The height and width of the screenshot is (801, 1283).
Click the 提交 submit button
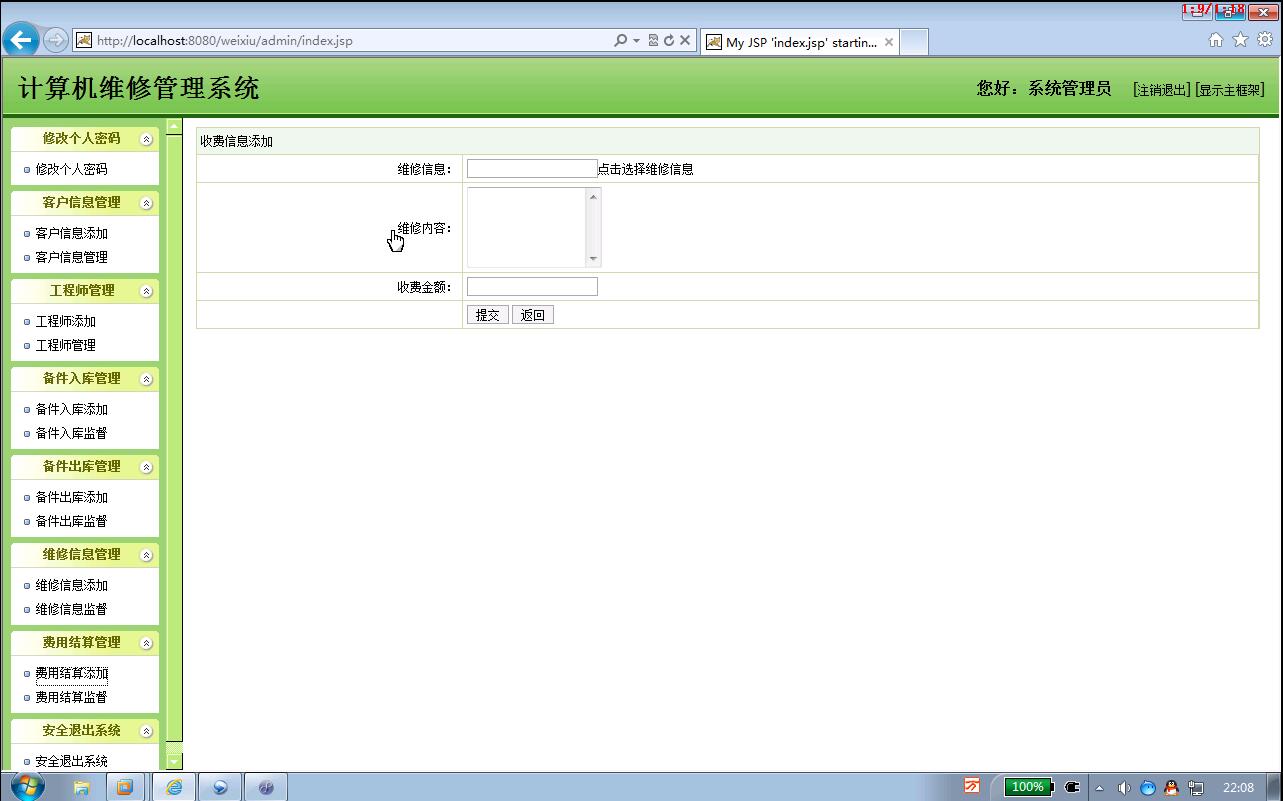coord(488,315)
